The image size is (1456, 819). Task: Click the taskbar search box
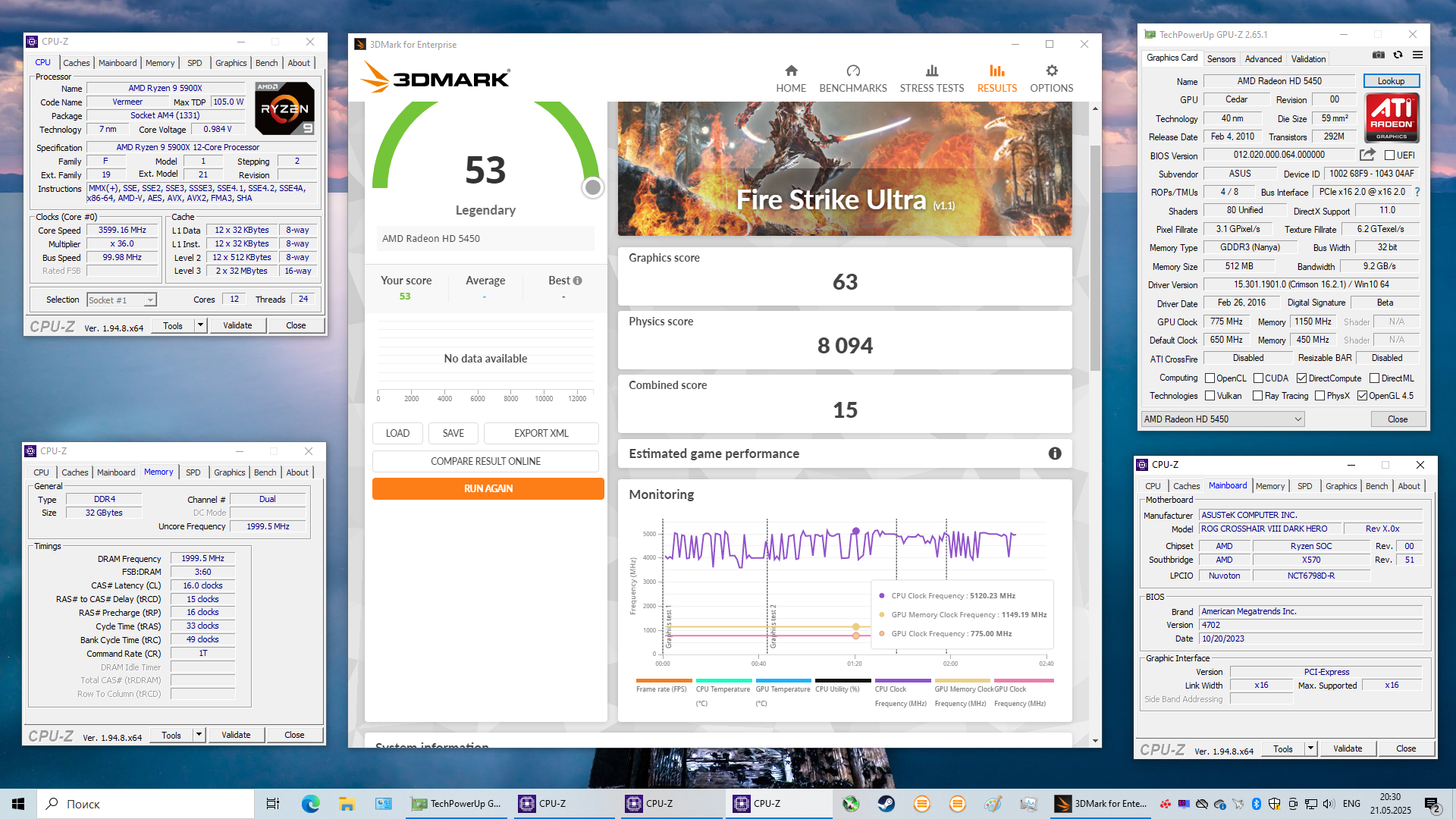(x=146, y=804)
